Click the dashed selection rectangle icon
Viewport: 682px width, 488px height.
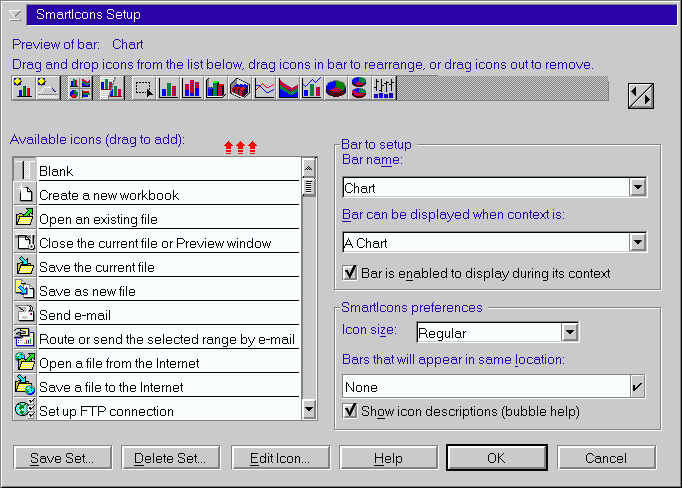click(x=144, y=88)
